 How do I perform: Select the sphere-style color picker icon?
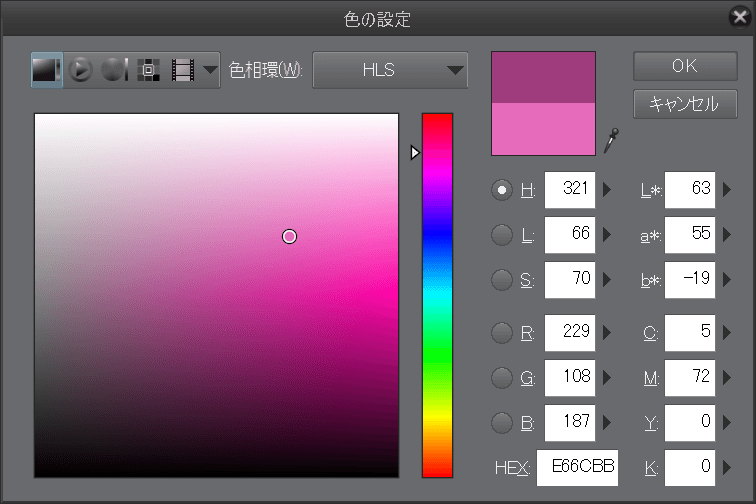click(114, 70)
